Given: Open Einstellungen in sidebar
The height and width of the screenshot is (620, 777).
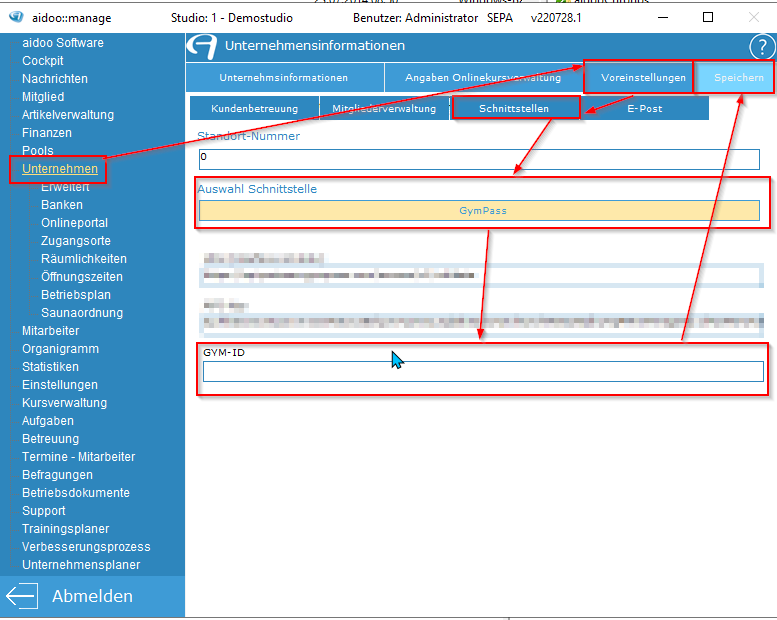Looking at the screenshot, I should pyautogui.click(x=59, y=385).
